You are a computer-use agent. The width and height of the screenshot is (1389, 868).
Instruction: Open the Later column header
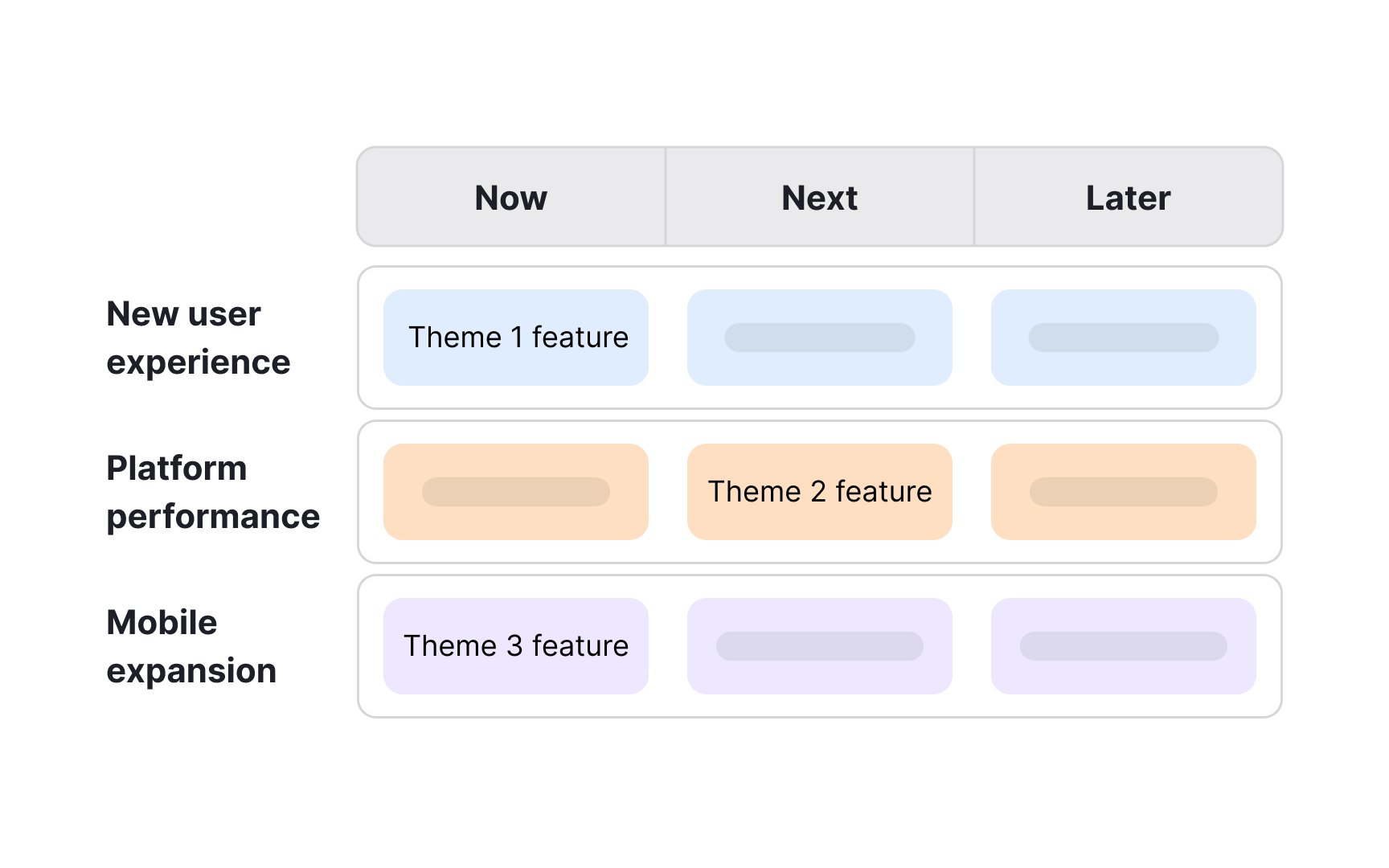tap(1128, 198)
